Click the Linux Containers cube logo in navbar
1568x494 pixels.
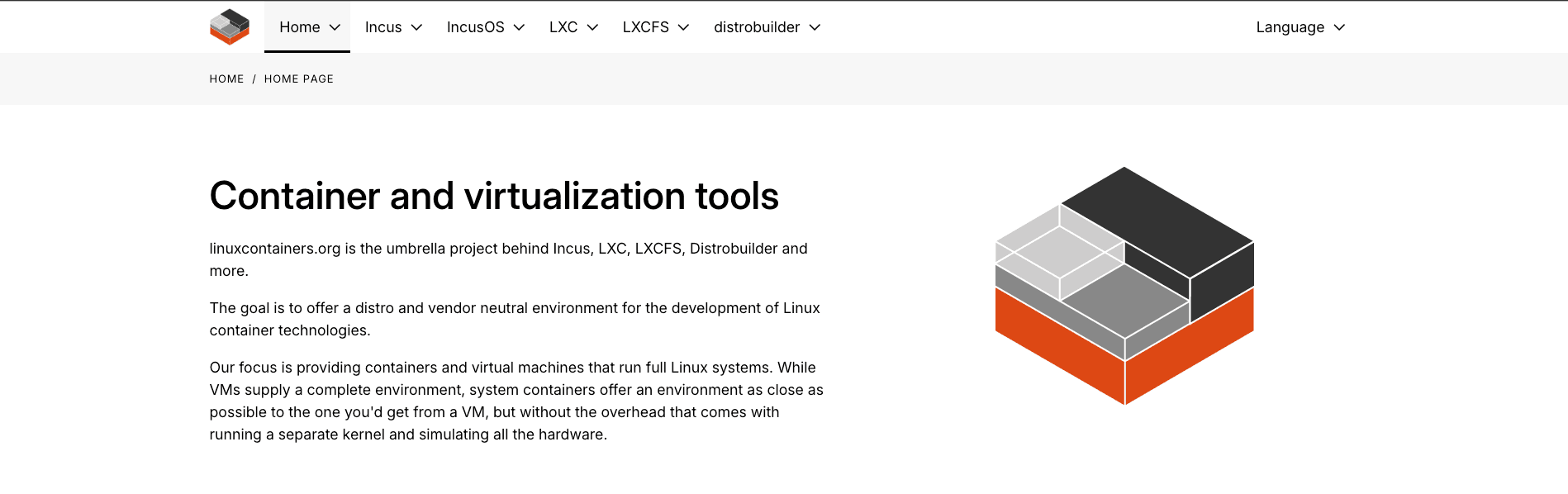(x=230, y=27)
